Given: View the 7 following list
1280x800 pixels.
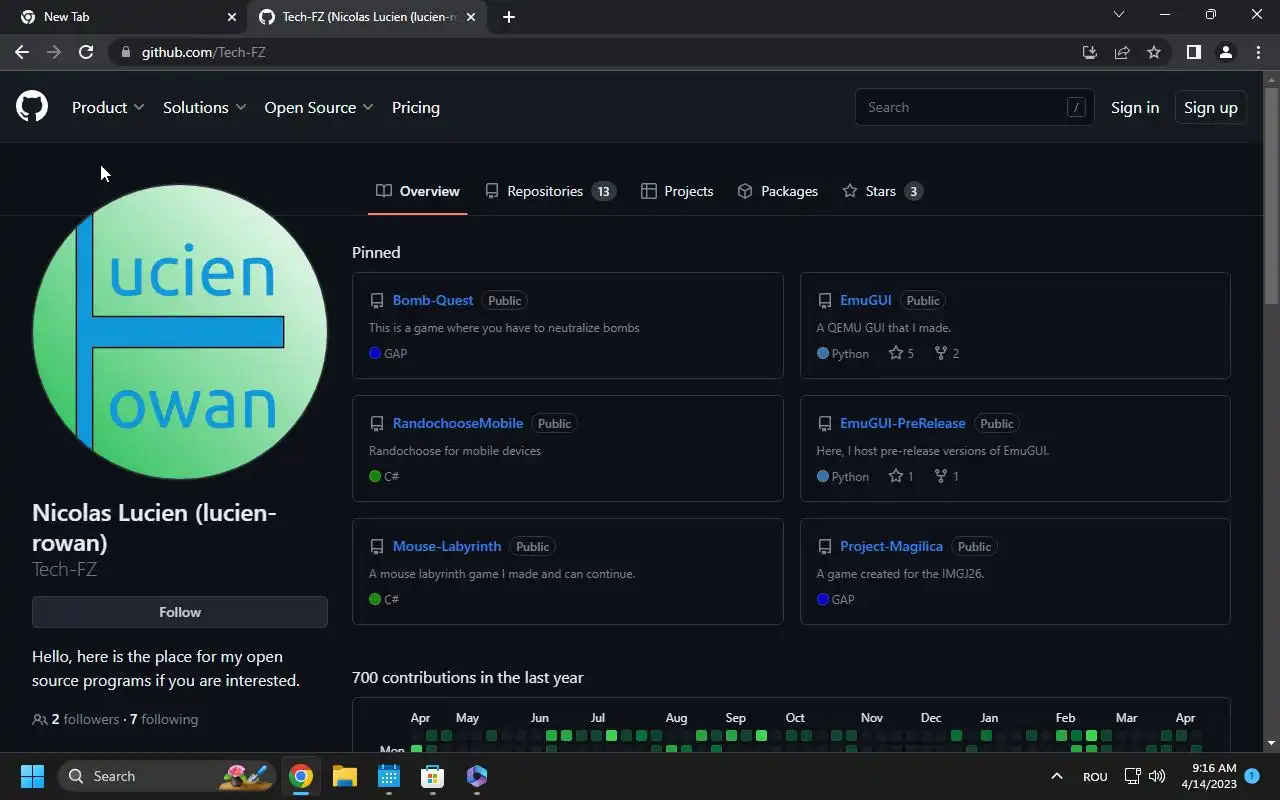Looking at the screenshot, I should pos(164,719).
